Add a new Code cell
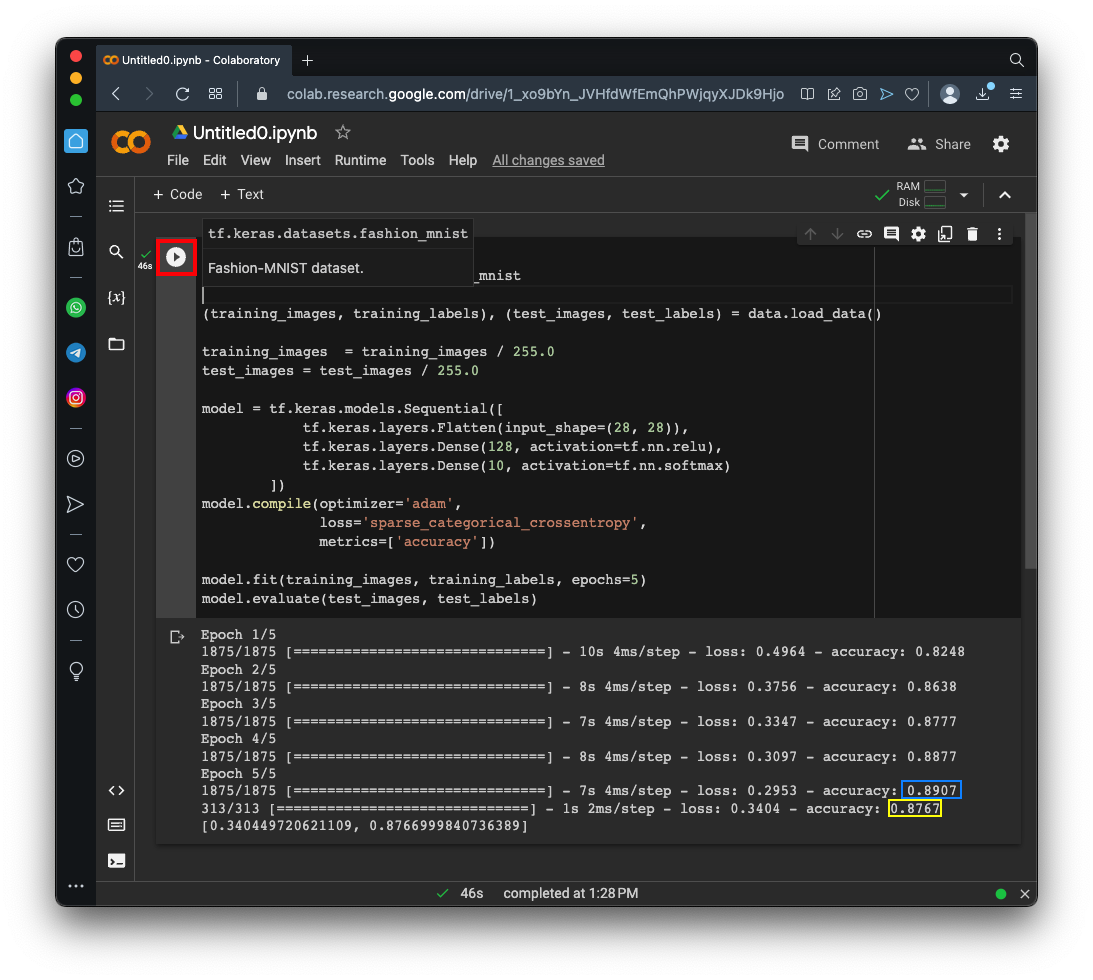 (178, 194)
